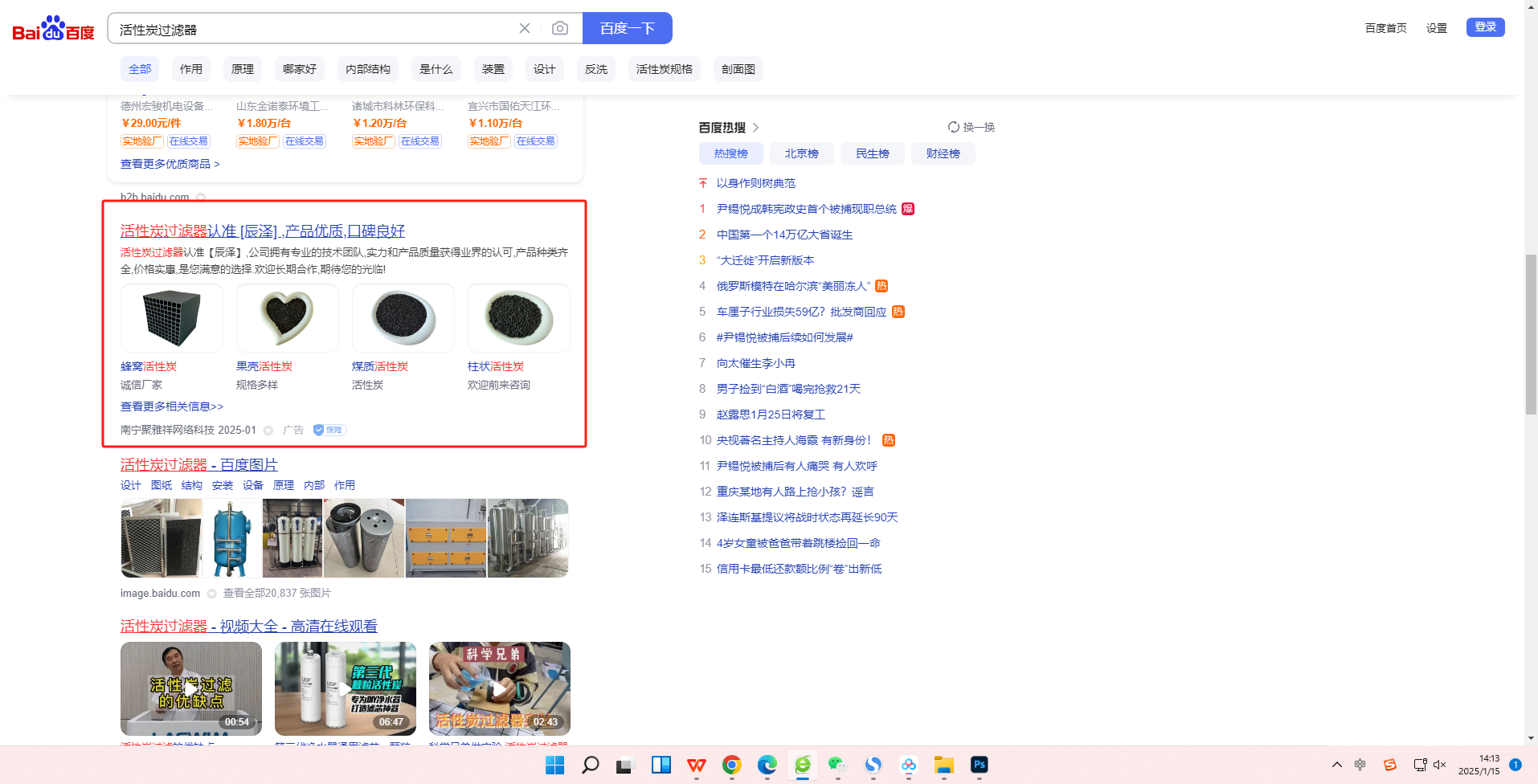
Task: Open Google Chrome from the taskbar
Action: point(731,765)
